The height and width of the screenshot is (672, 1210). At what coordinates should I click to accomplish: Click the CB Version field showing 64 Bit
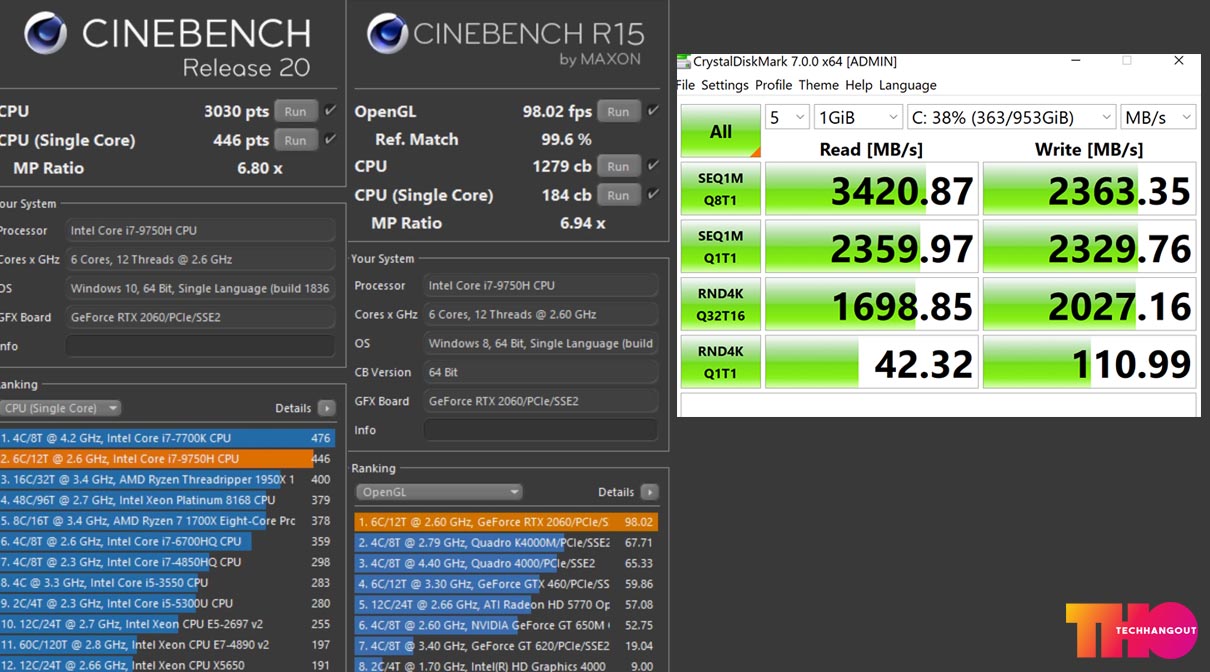(x=541, y=372)
